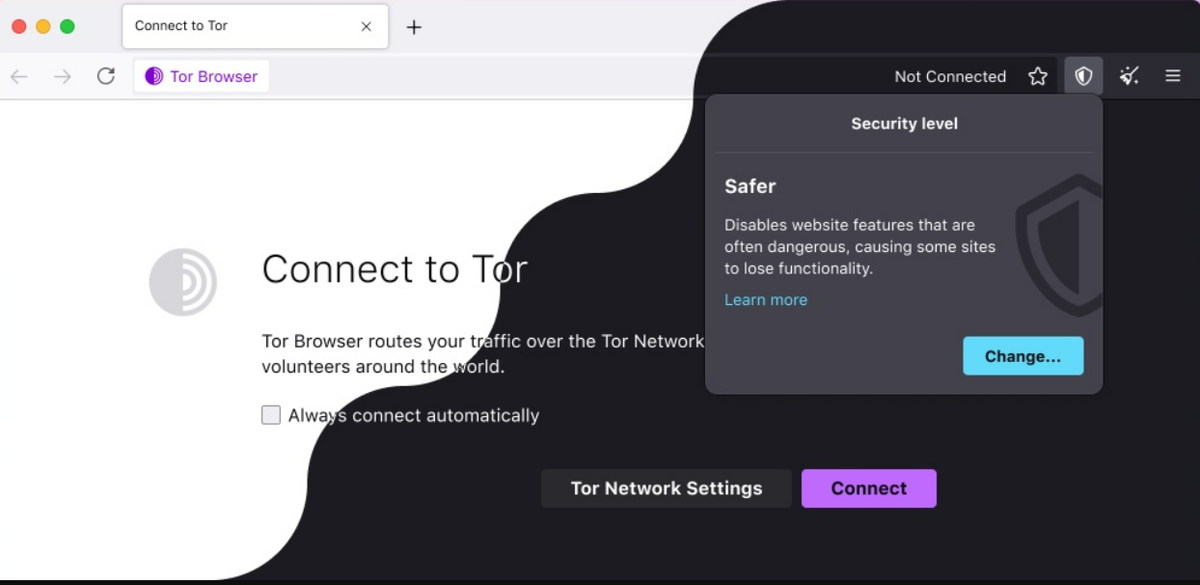Screen dimensions: 1200x585
Task: Reload the page with the refresh icon
Action: [x=106, y=76]
